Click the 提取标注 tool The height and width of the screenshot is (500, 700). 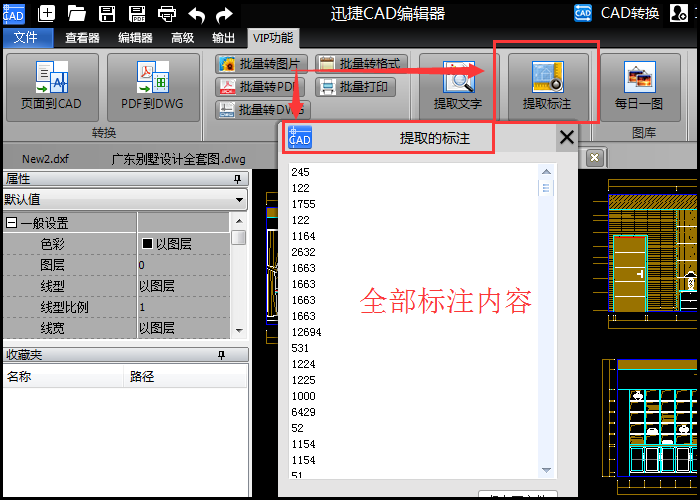point(547,88)
